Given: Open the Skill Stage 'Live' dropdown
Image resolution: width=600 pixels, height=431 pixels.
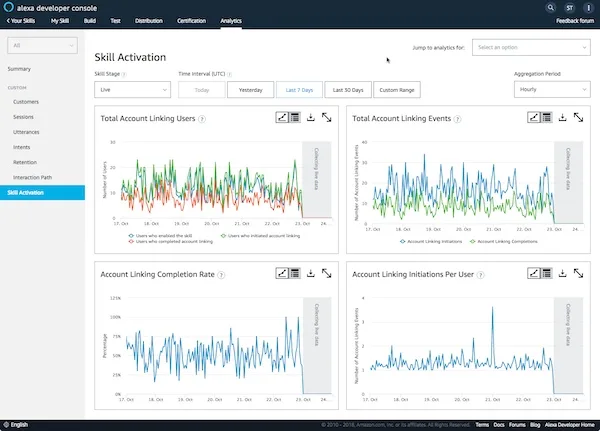Looking at the screenshot, I should coord(132,90).
